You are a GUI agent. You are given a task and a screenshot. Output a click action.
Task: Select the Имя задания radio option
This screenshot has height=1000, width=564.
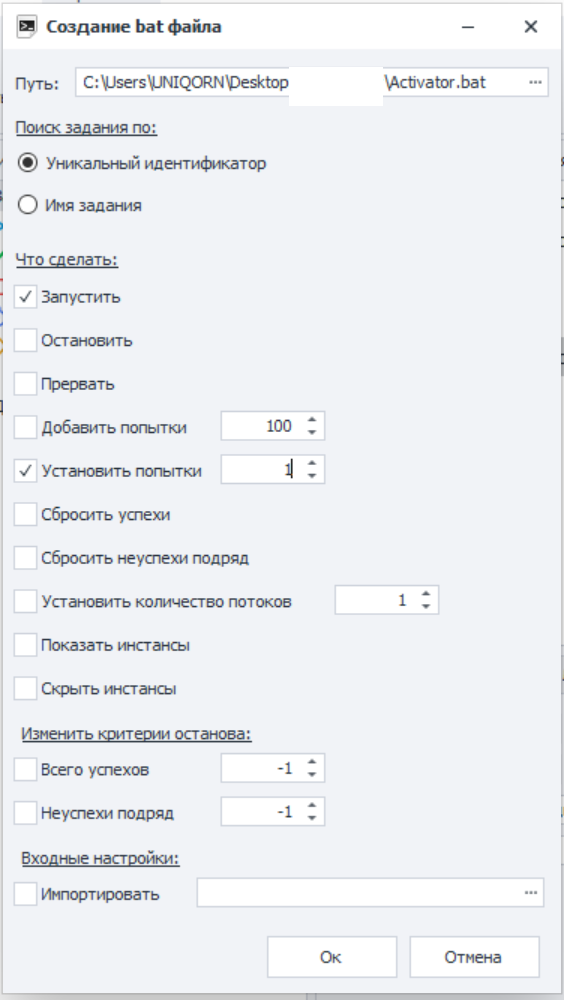click(27, 205)
